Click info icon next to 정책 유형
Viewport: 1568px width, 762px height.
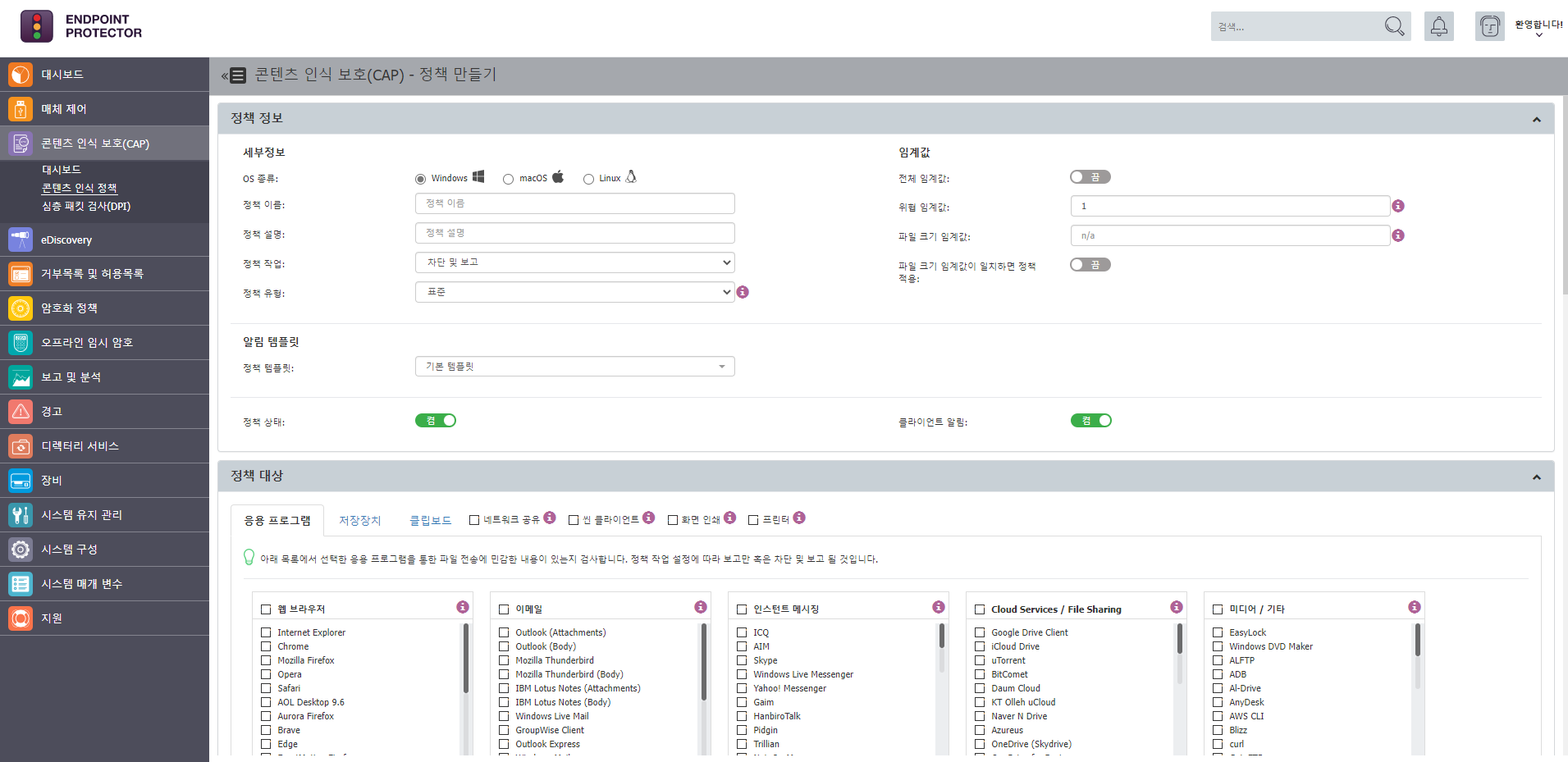tap(743, 292)
